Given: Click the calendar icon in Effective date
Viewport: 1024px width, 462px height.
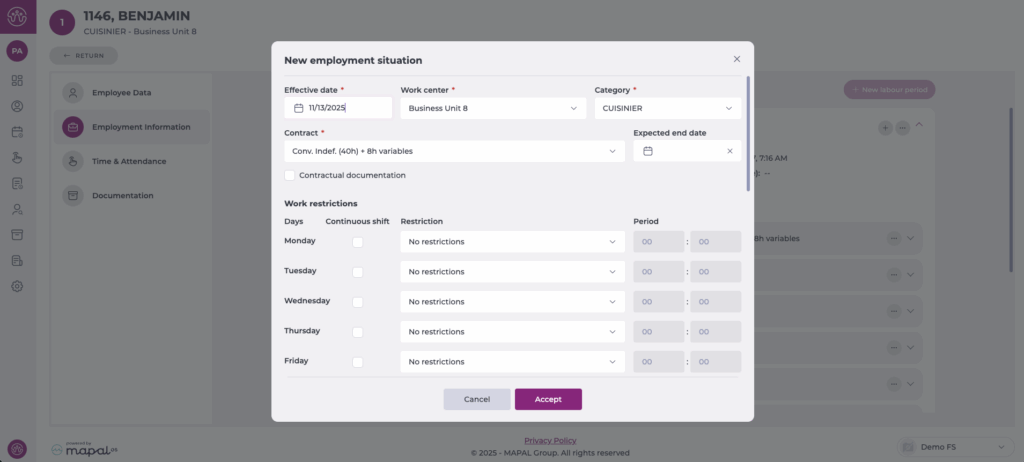Looking at the screenshot, I should pos(298,108).
